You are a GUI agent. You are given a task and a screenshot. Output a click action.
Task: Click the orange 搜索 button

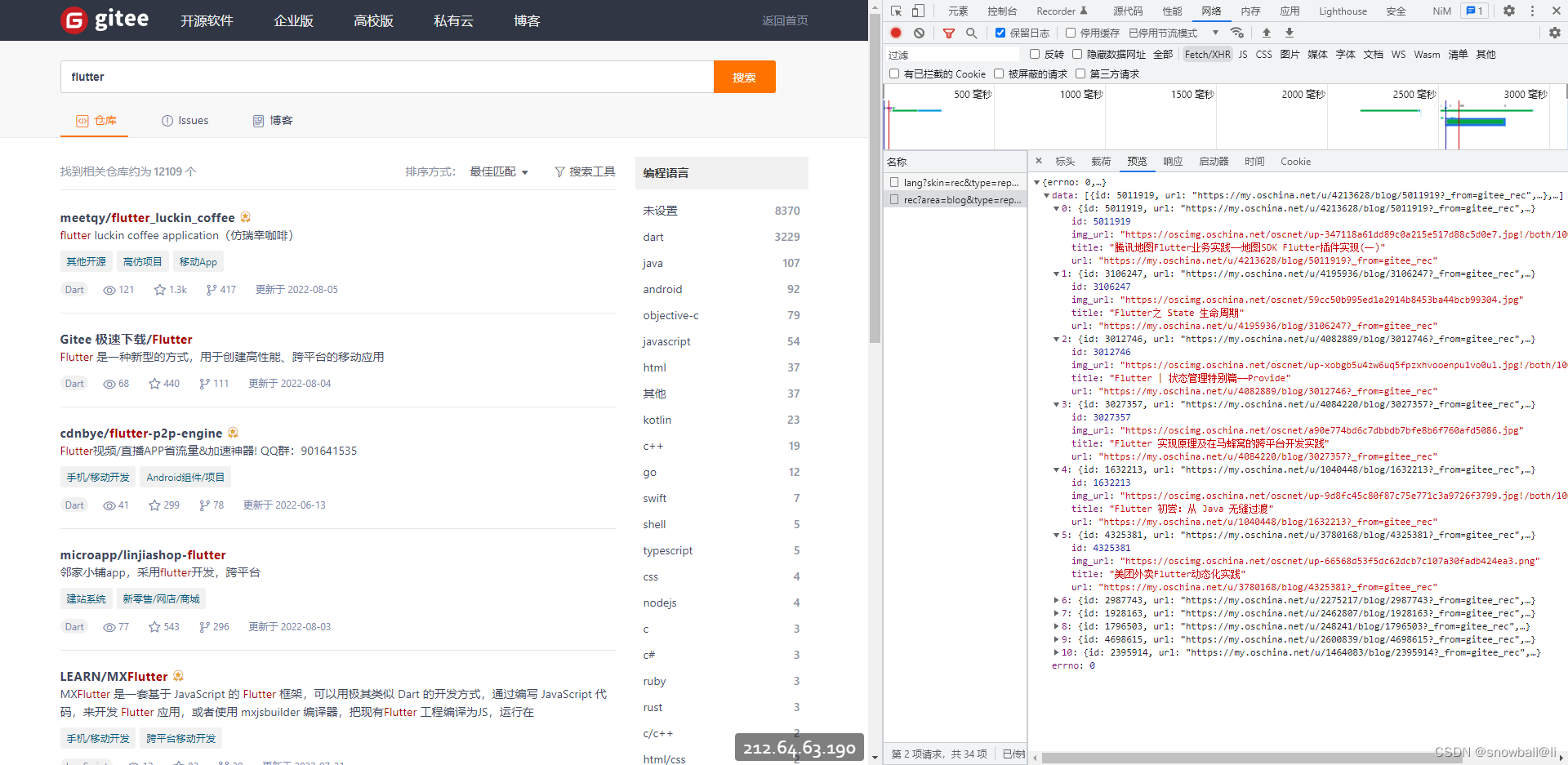click(x=744, y=77)
